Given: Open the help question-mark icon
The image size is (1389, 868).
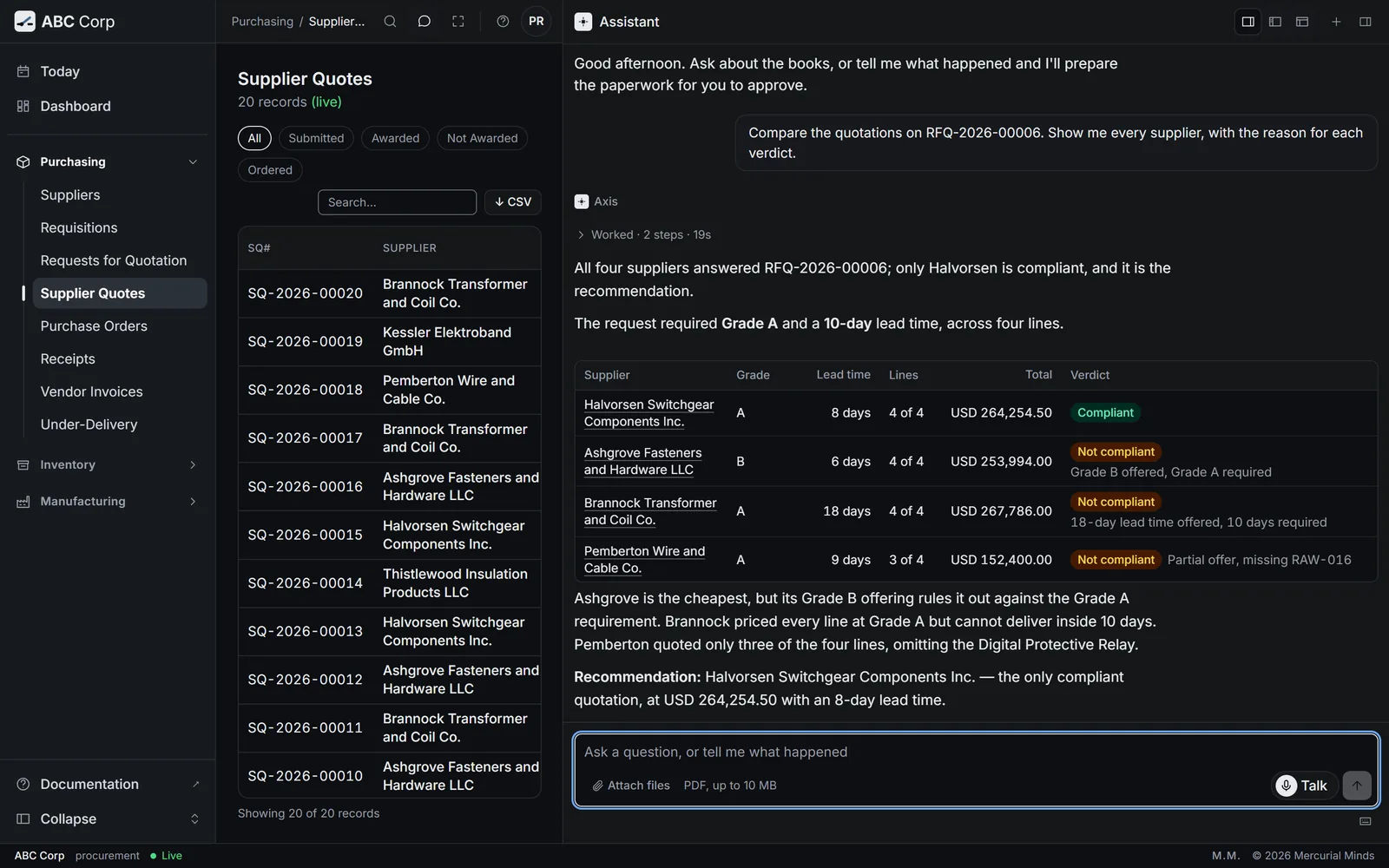Looking at the screenshot, I should point(503,22).
